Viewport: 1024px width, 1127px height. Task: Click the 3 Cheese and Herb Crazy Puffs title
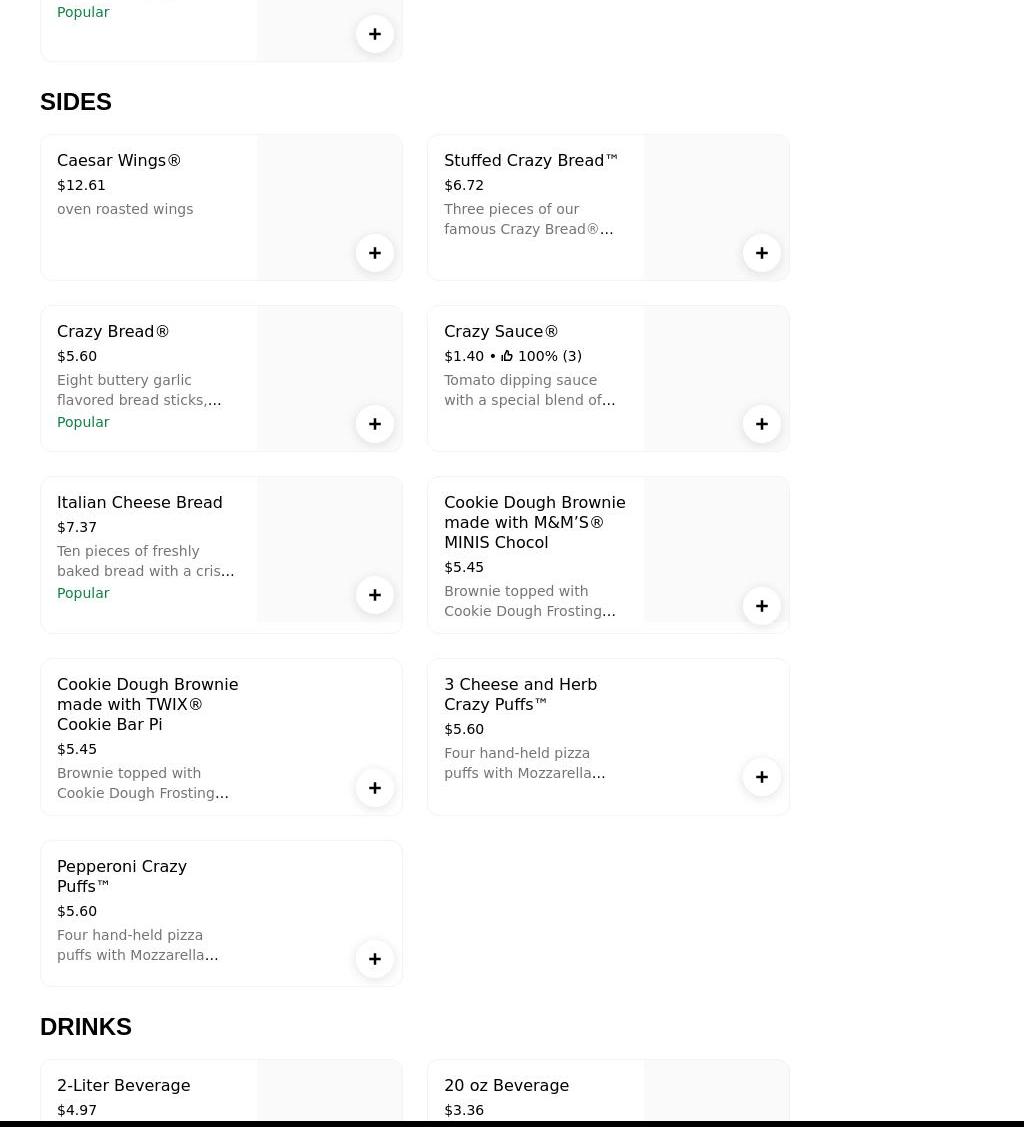click(x=520, y=694)
